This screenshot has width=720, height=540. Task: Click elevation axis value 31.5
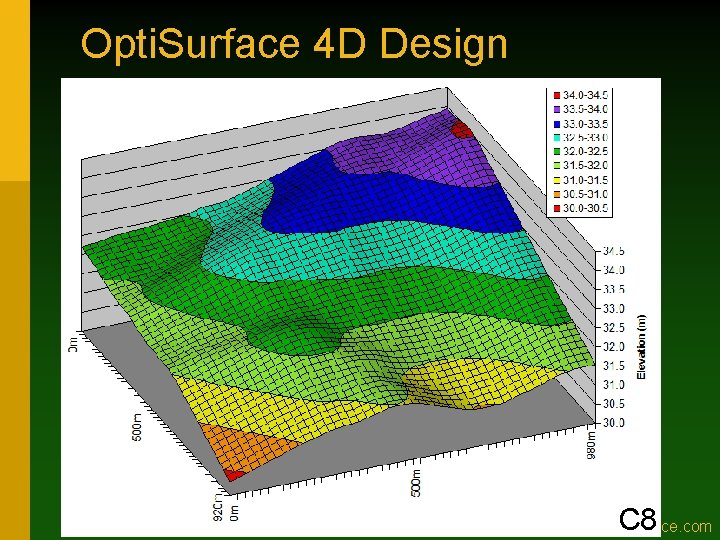click(x=613, y=366)
